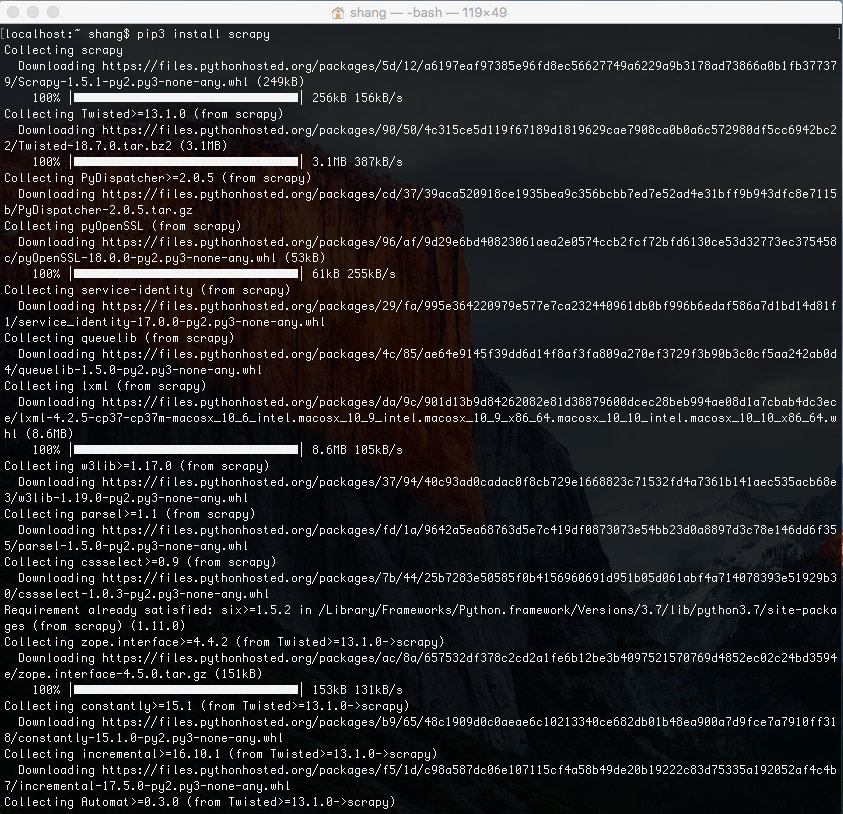843x814 pixels.
Task: Click the line 'Collecting constantly>=15.1'
Action: (206, 706)
